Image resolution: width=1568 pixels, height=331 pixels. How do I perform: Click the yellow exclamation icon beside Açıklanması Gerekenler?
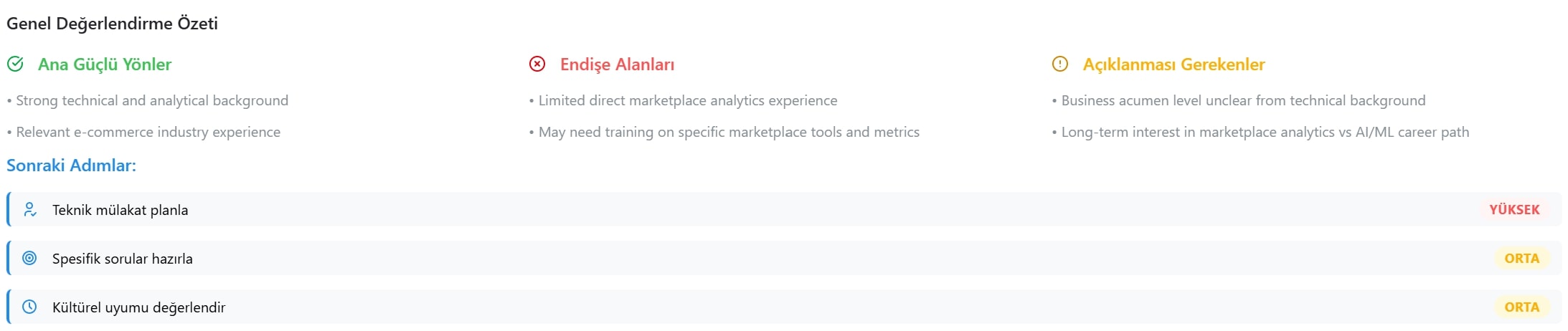(x=1059, y=64)
